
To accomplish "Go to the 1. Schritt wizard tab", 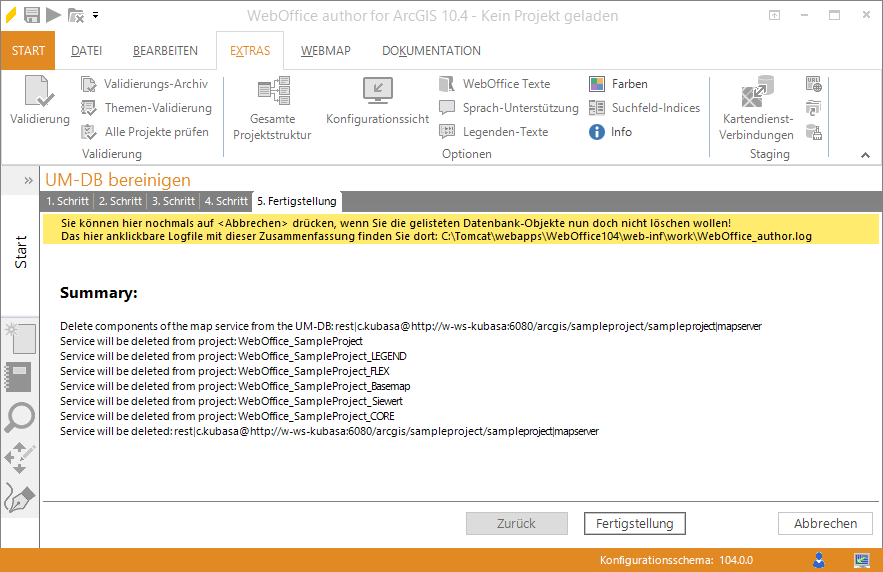I will [x=68, y=201].
